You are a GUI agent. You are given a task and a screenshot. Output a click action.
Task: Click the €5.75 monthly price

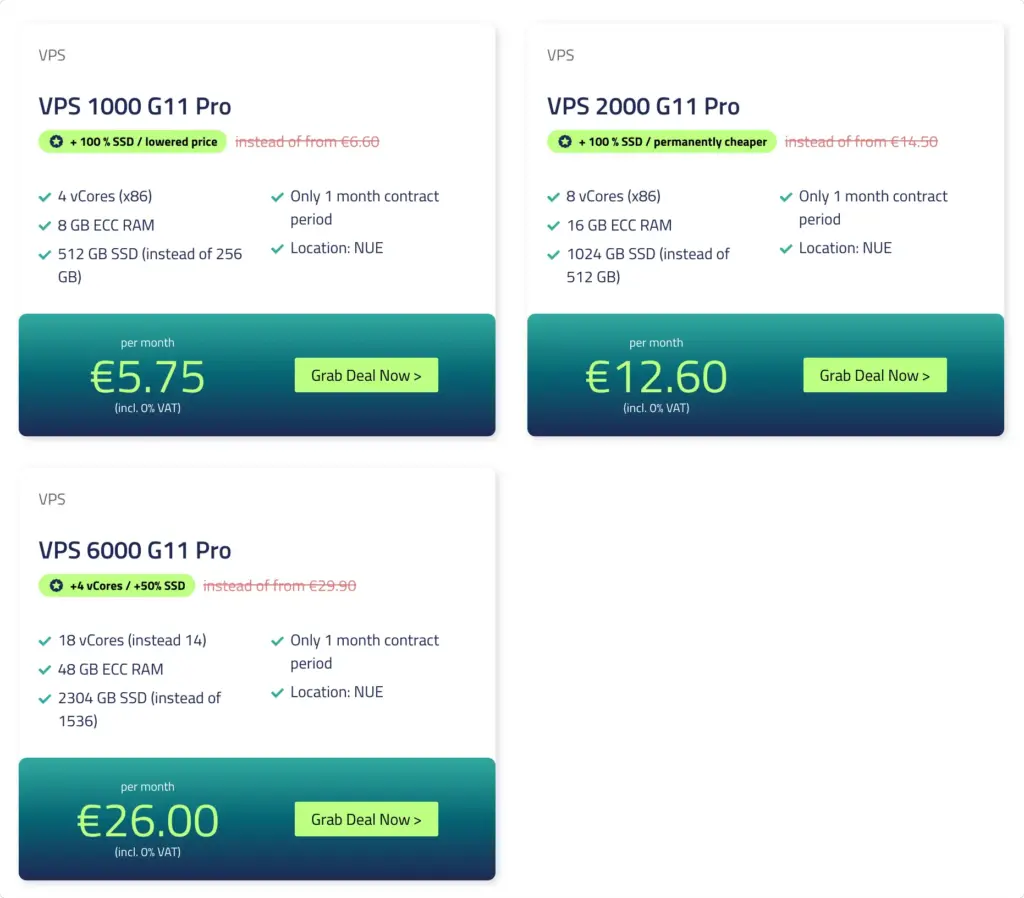tap(148, 377)
